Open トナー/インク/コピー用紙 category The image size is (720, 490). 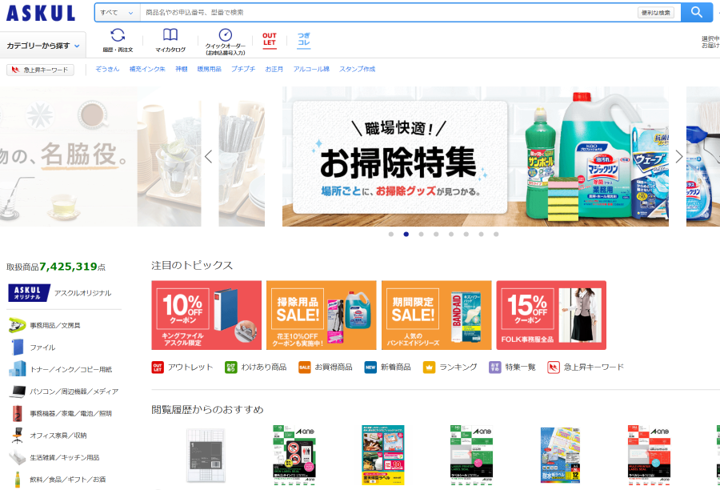(x=60, y=369)
